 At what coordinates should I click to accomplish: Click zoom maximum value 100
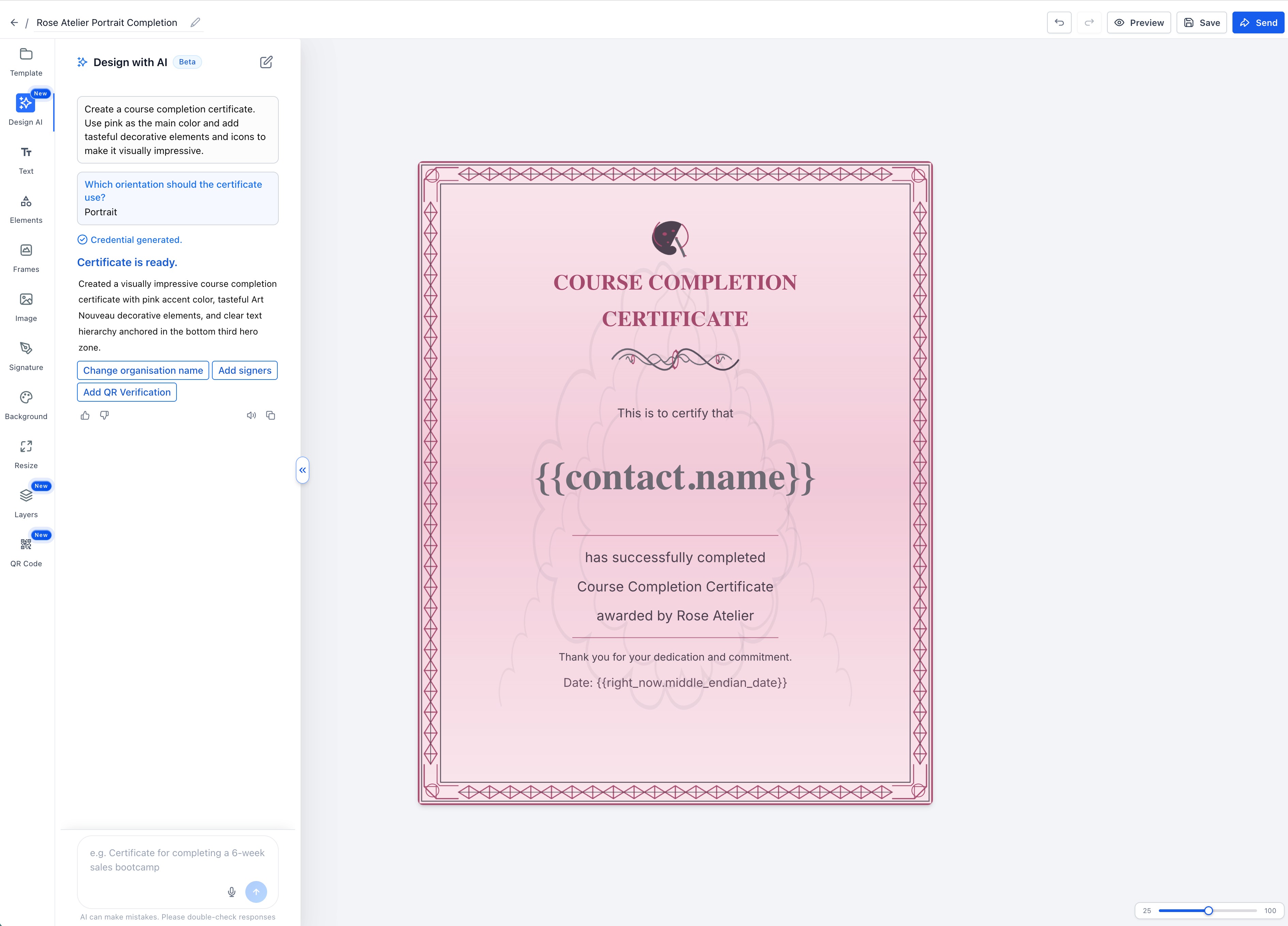coord(1270,911)
